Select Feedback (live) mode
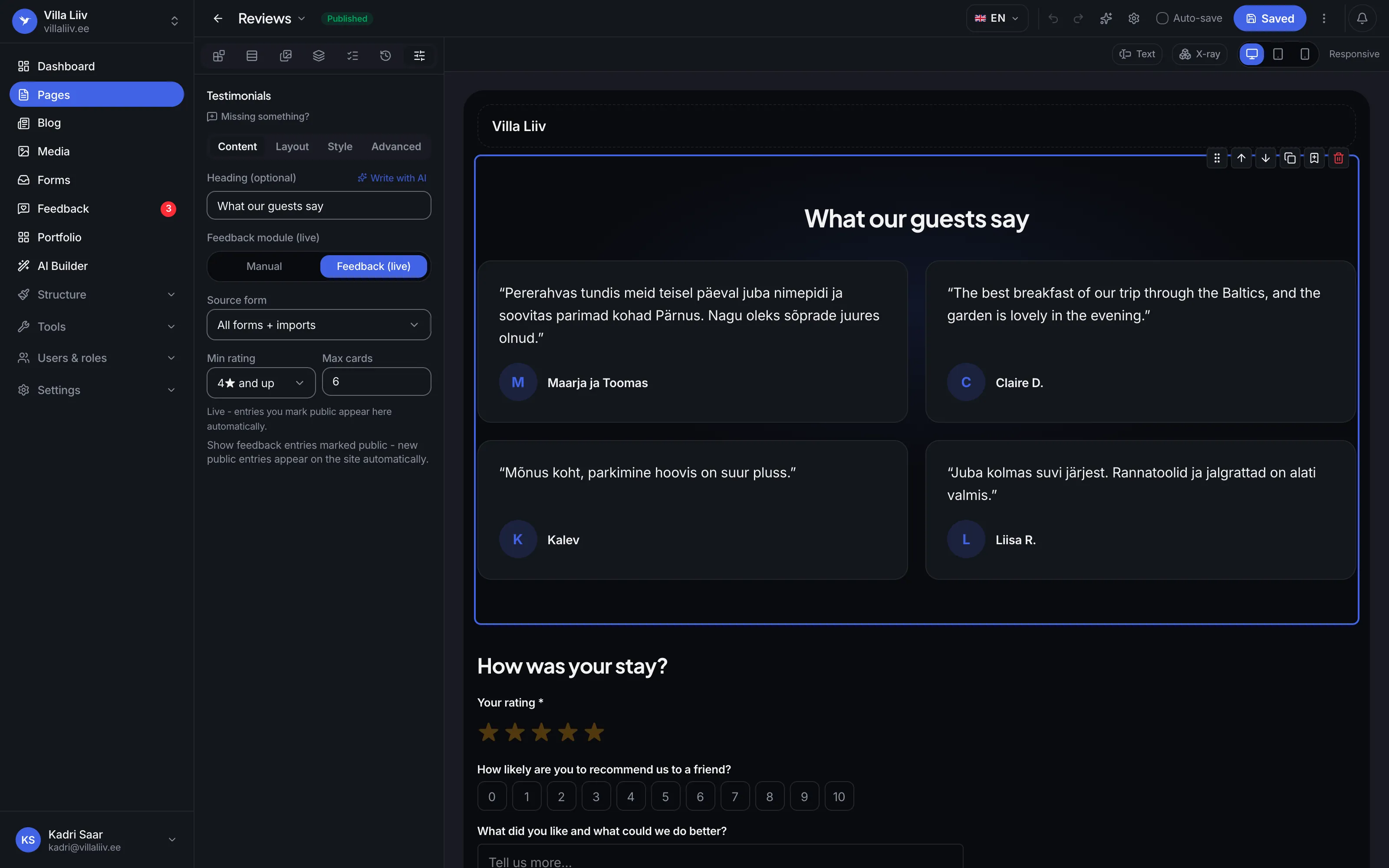This screenshot has height=868, width=1389. tap(374, 266)
